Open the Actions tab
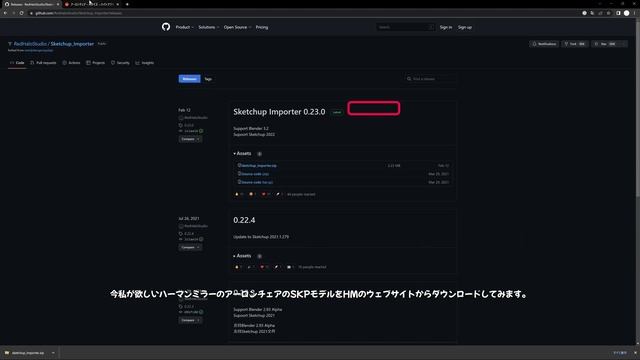The height and width of the screenshot is (360, 640). 71,63
